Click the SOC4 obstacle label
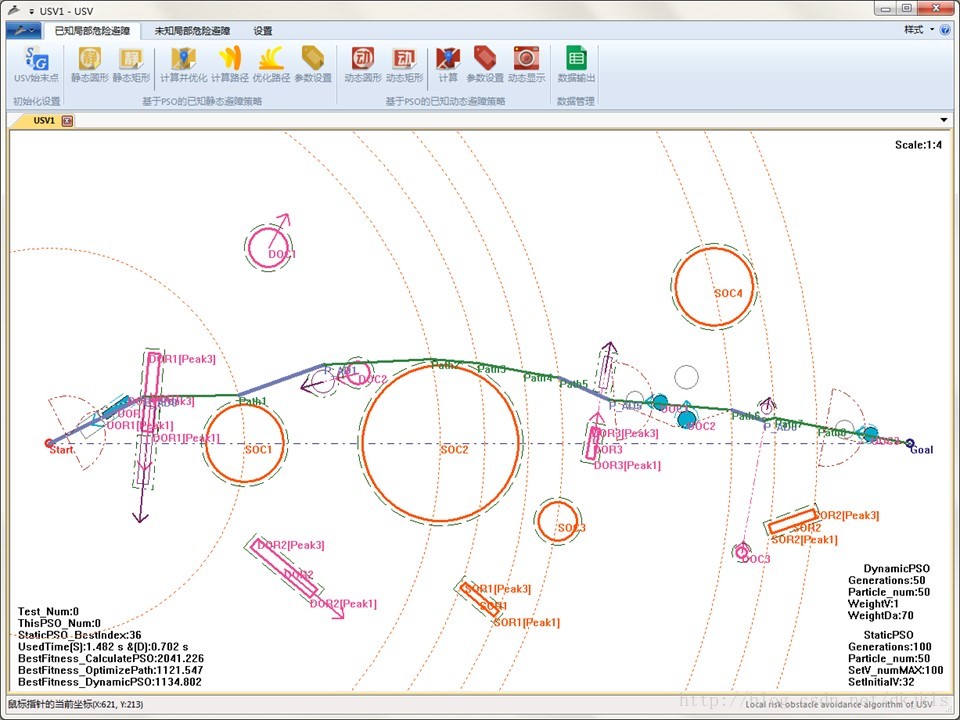Screen dimensions: 960x720 [x=728, y=293]
